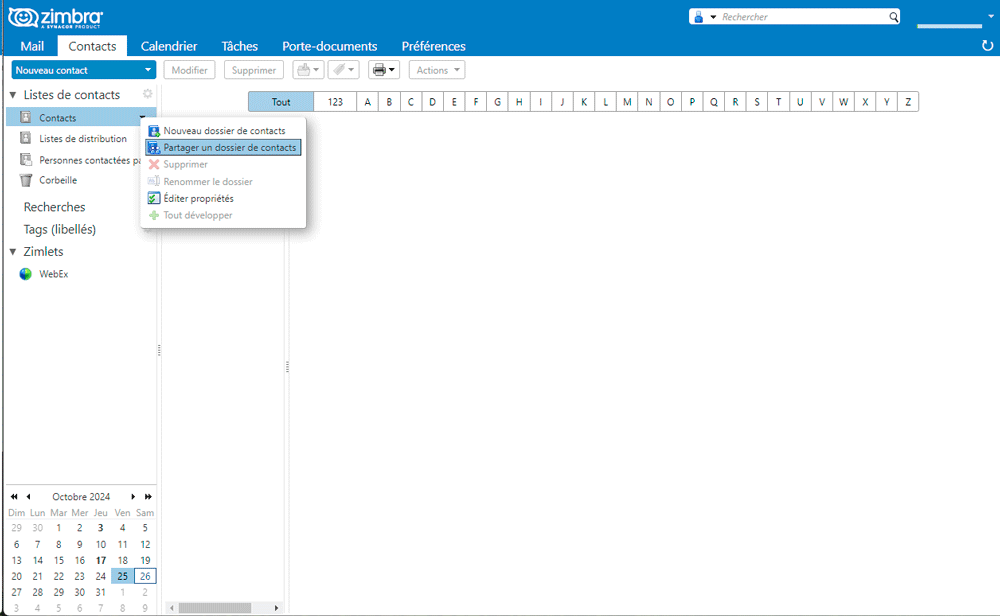Open the Contacts folder dropdown arrow
Image resolution: width=1000 pixels, height=616 pixels.
coord(142,117)
